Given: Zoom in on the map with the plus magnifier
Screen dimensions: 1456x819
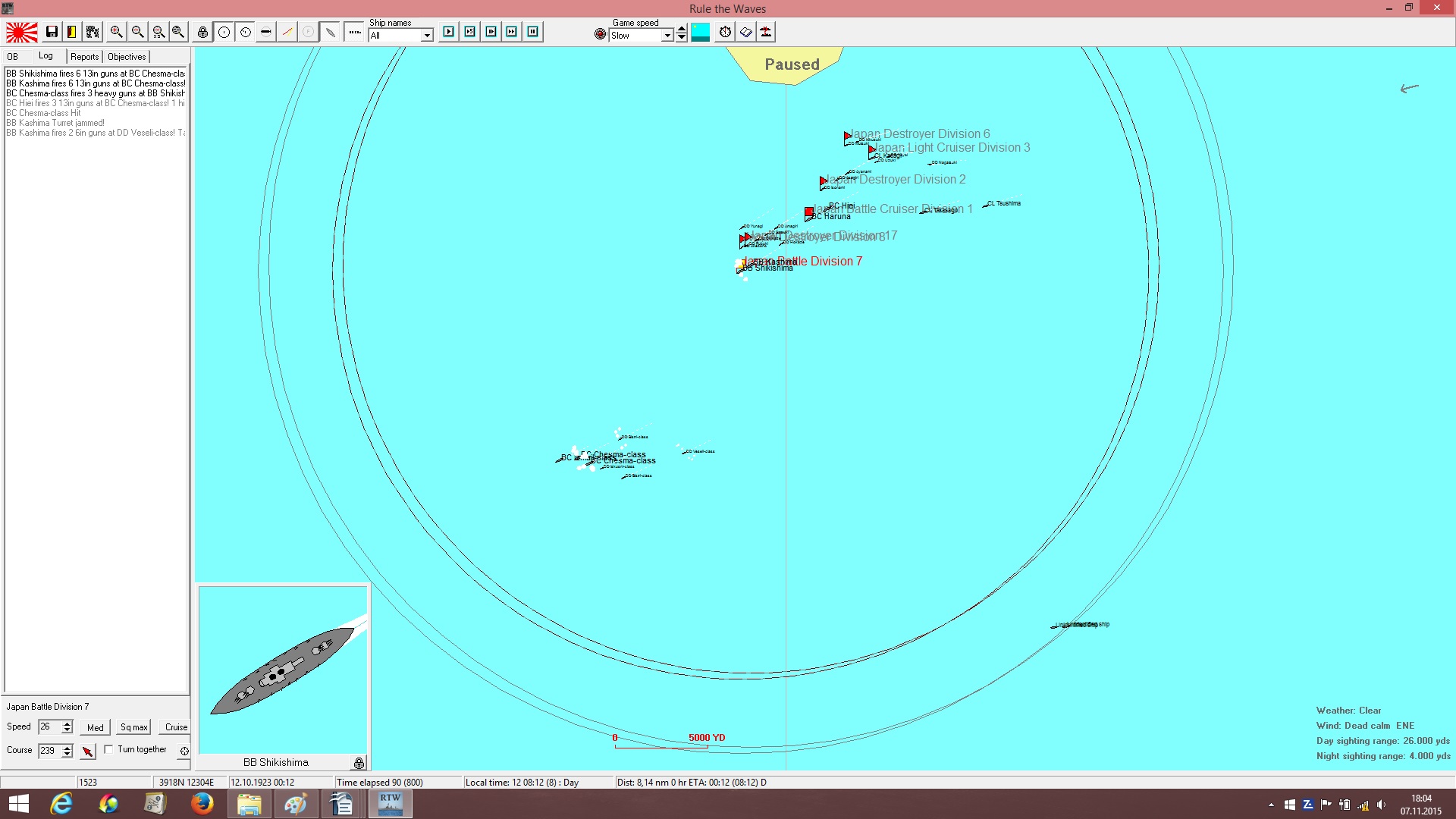Looking at the screenshot, I should click(x=116, y=32).
